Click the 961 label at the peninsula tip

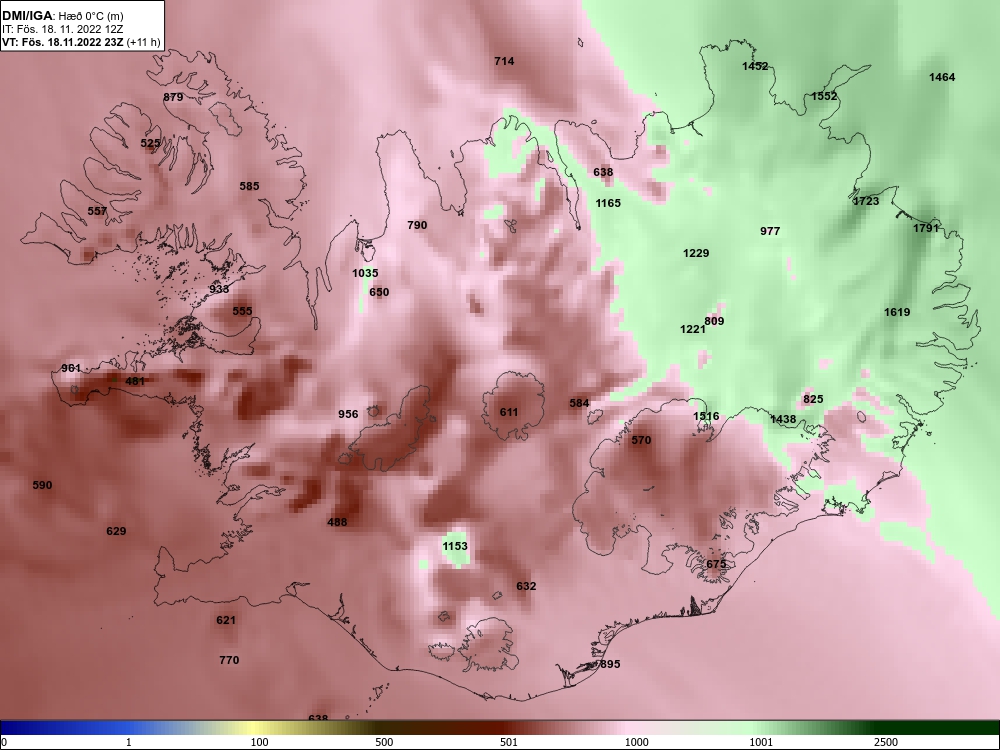point(71,368)
